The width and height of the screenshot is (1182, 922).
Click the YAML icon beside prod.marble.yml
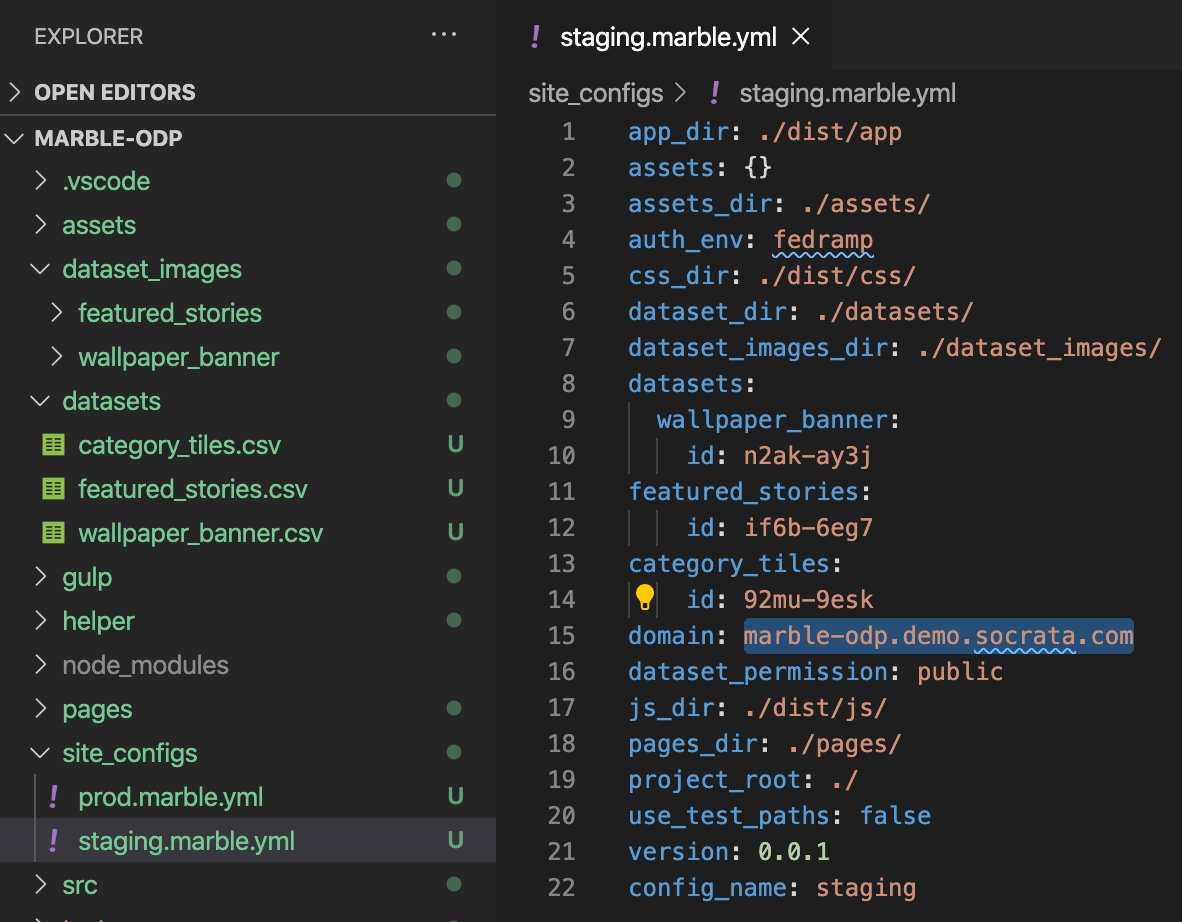[54, 797]
